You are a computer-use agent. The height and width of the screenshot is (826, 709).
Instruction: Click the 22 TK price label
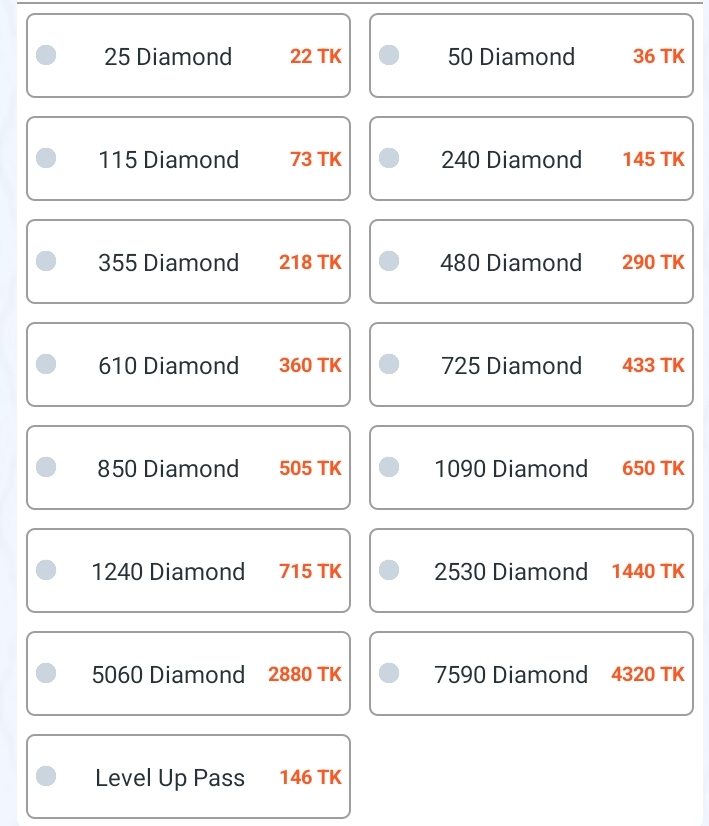coord(316,56)
